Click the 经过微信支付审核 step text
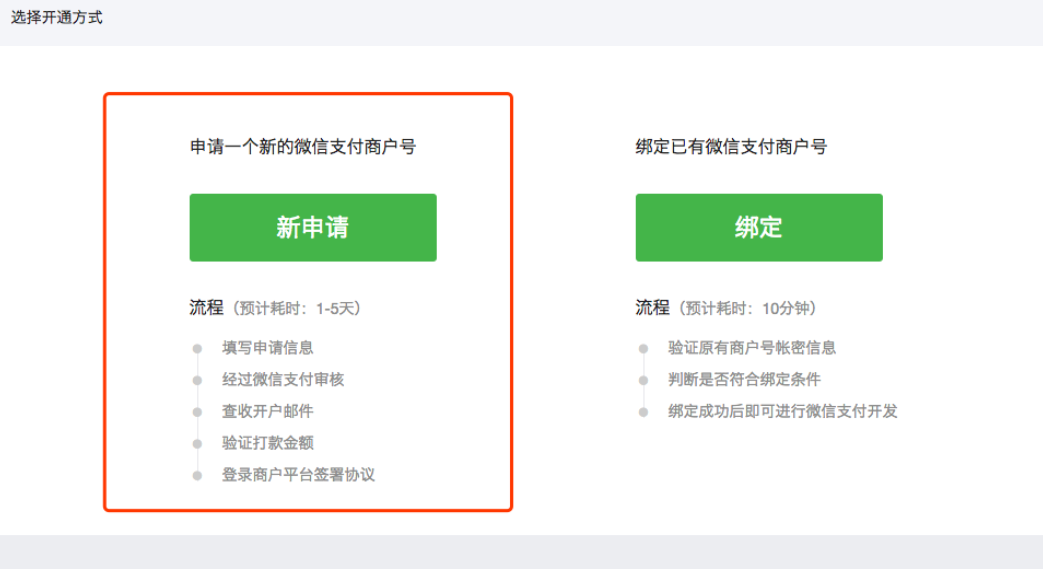The height and width of the screenshot is (573, 1043). click(x=283, y=379)
